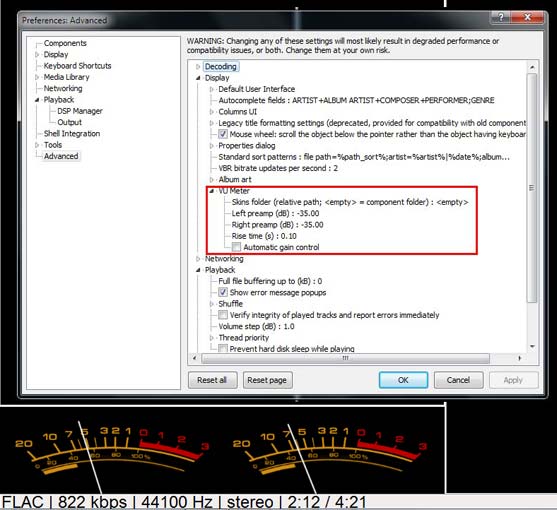Toggle Mouse wheel scroll object checkbox
Screen dimensions: 557x510
coord(223,134)
